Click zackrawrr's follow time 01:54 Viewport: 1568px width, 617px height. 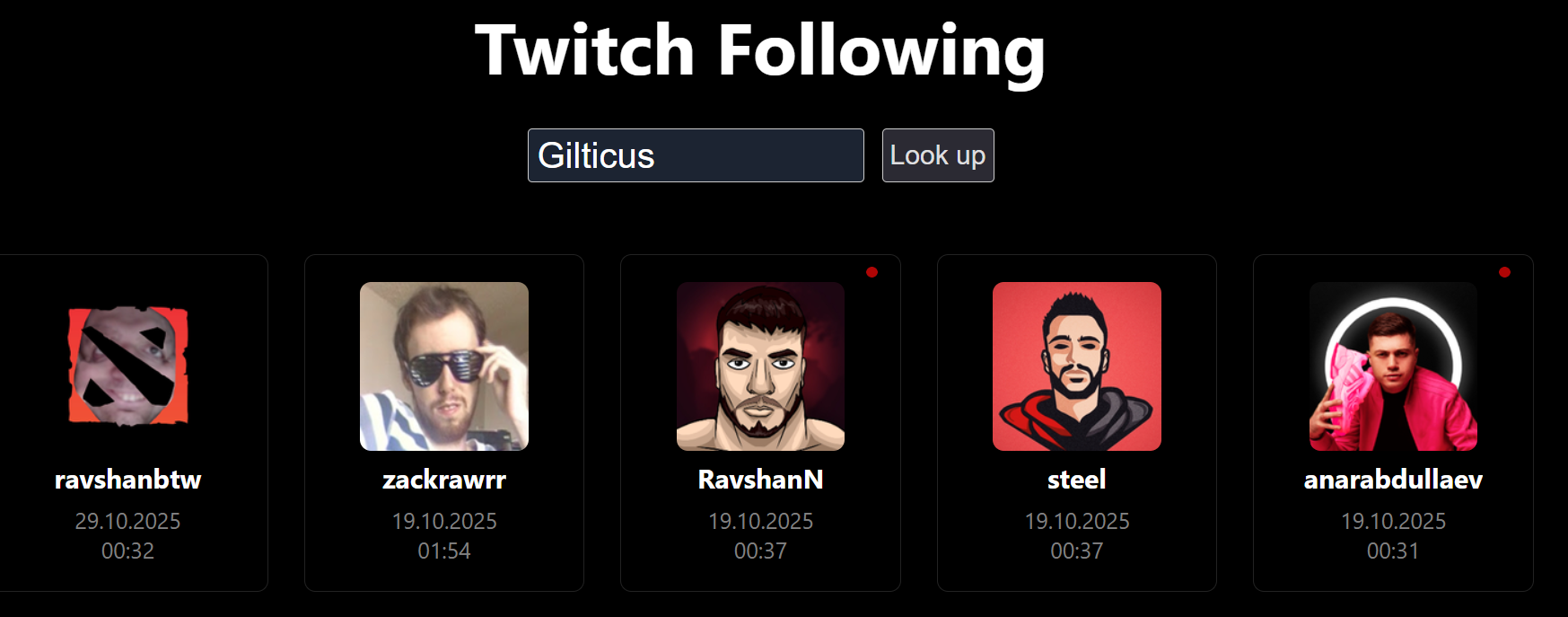point(444,551)
